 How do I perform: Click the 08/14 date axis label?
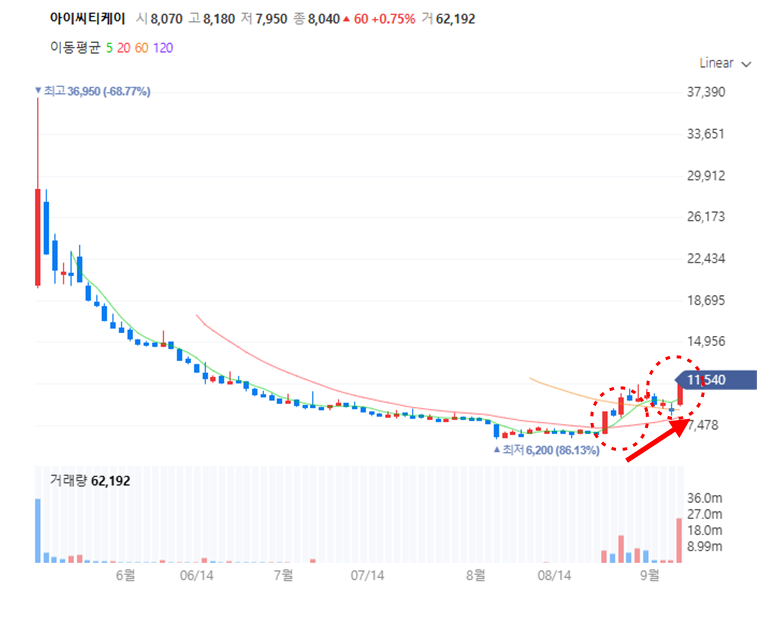pyautogui.click(x=554, y=575)
